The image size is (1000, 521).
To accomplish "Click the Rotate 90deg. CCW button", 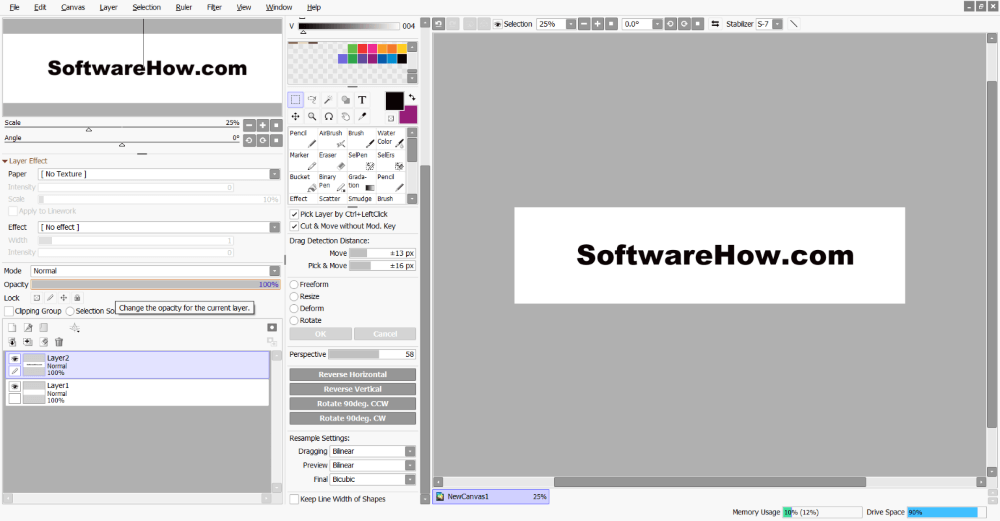I will coord(353,404).
